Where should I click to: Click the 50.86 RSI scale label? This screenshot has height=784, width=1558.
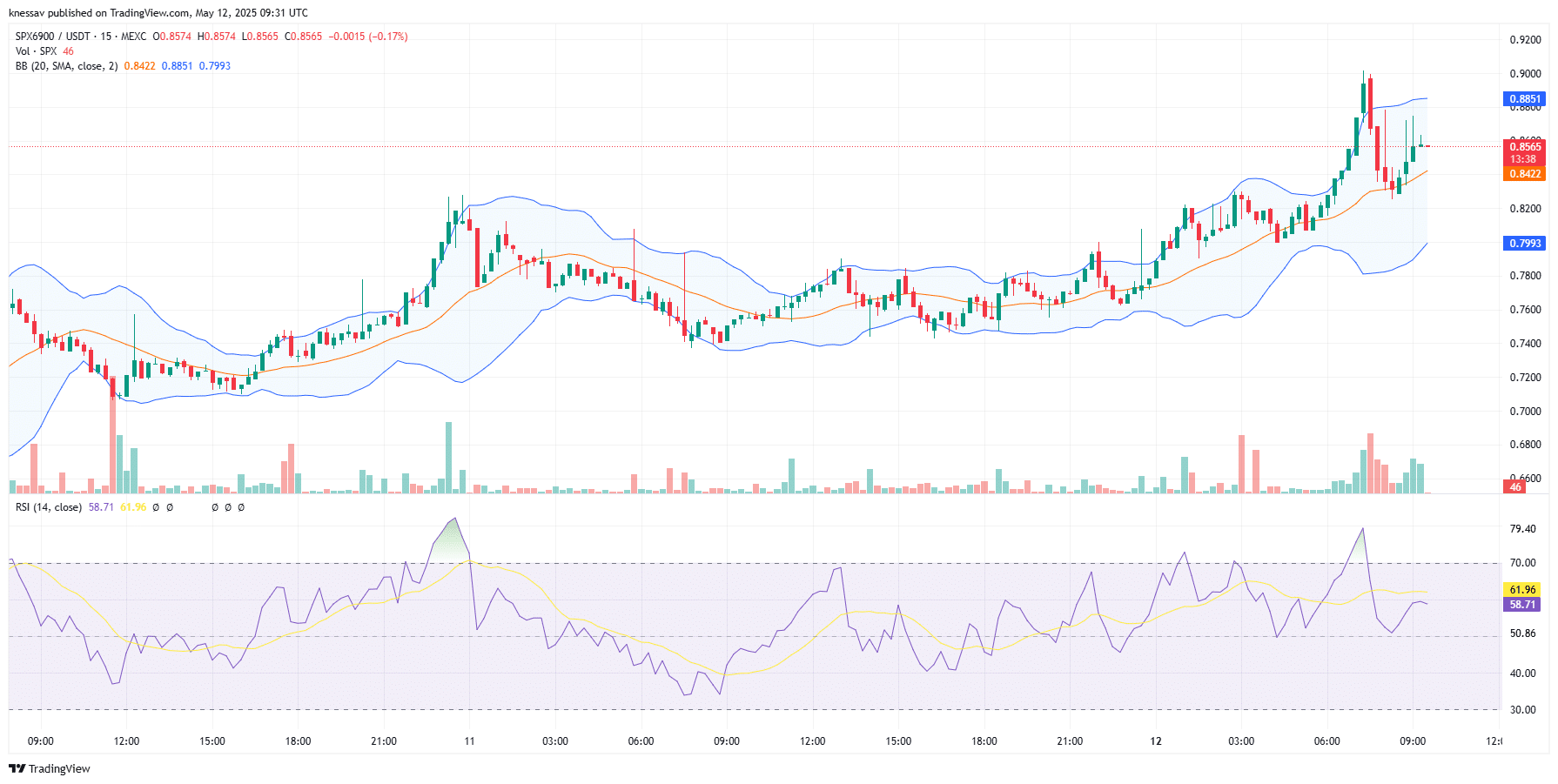[x=1522, y=633]
